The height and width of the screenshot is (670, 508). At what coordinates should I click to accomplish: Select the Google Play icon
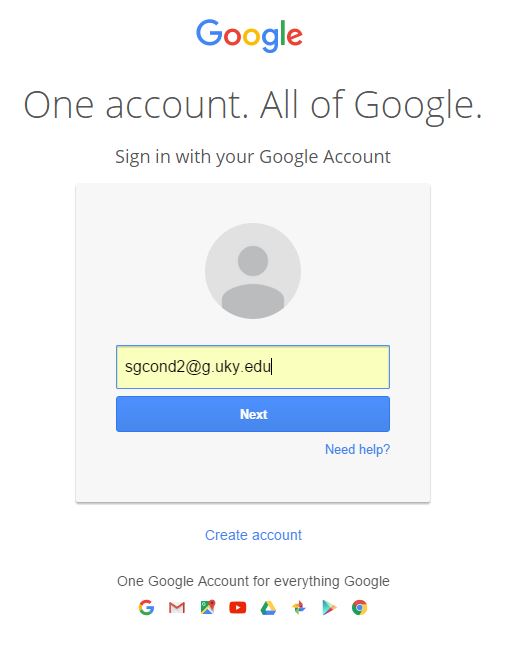click(x=329, y=608)
